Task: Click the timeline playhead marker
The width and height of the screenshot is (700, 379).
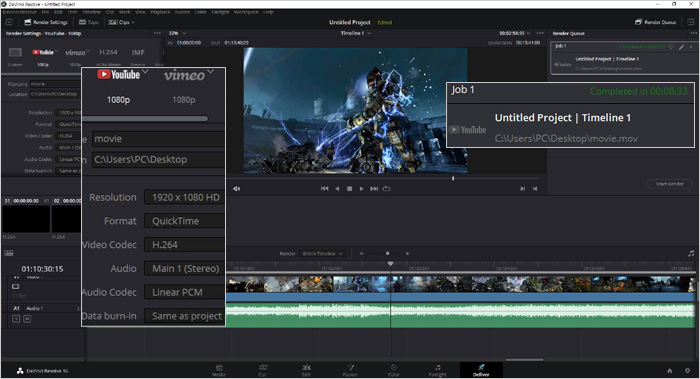Action: pos(391,264)
